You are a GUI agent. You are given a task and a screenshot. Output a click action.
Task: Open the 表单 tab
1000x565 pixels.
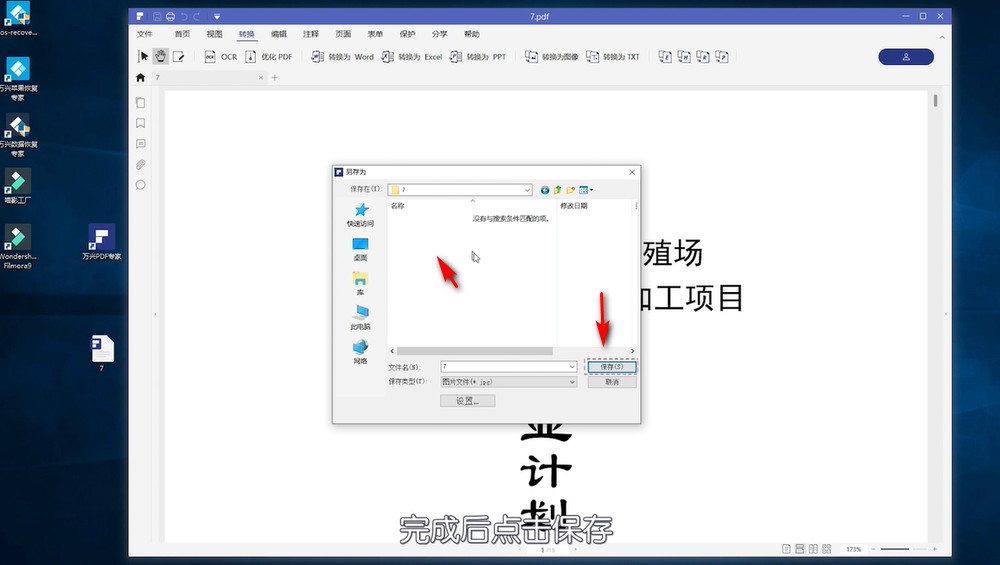click(x=375, y=34)
